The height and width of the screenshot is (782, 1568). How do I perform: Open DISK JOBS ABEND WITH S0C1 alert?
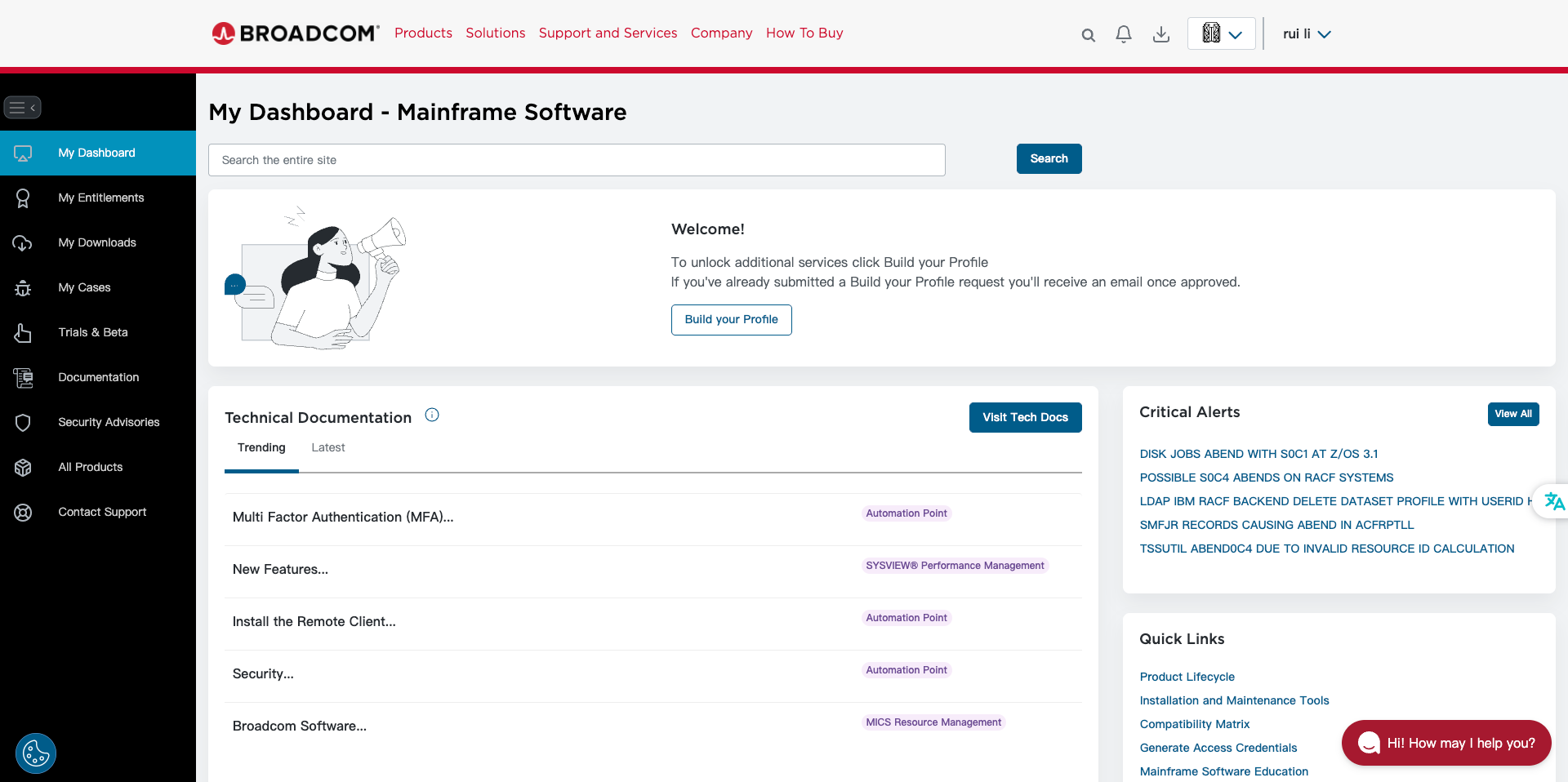[1258, 455]
